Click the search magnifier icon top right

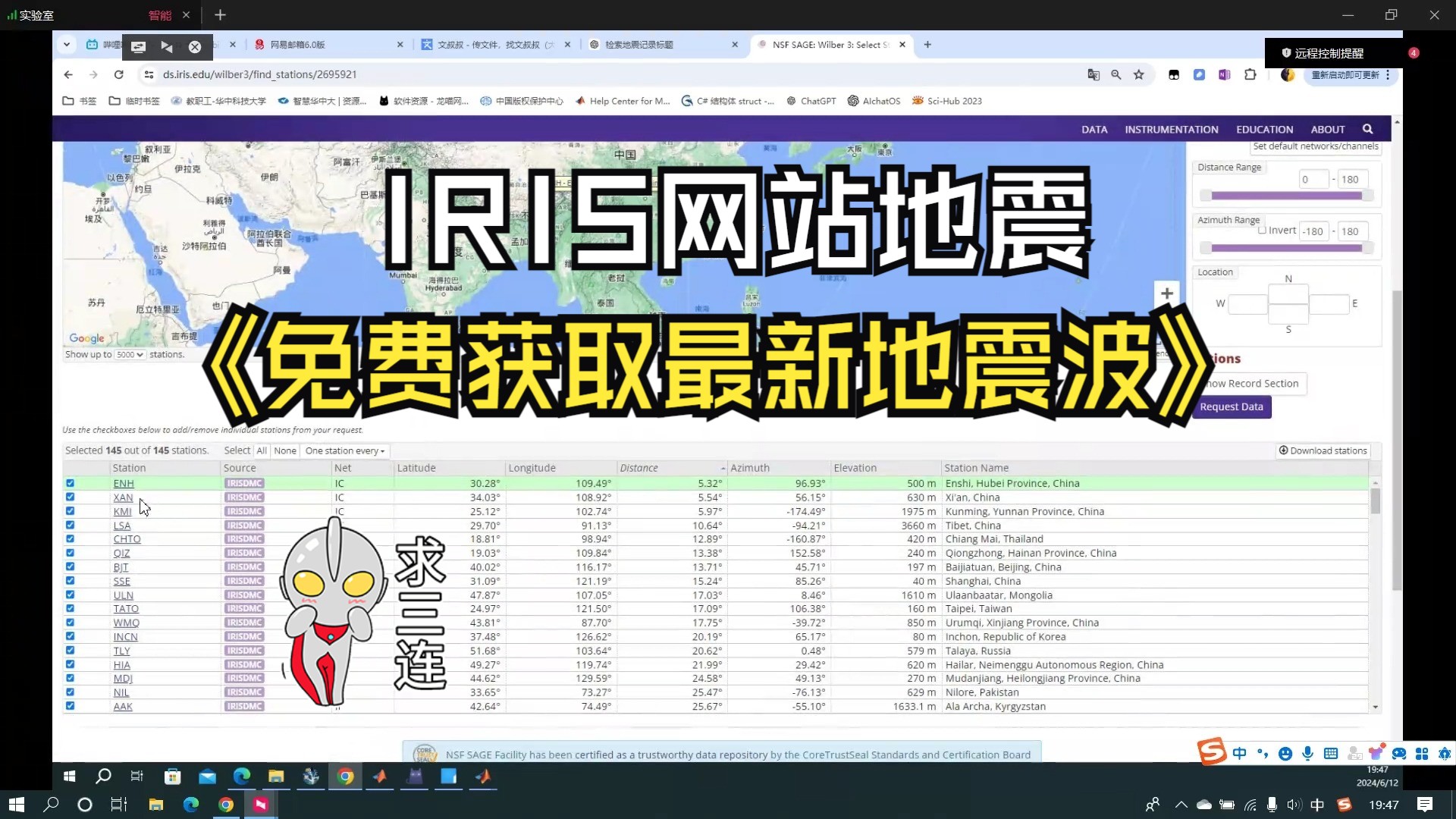(1368, 129)
